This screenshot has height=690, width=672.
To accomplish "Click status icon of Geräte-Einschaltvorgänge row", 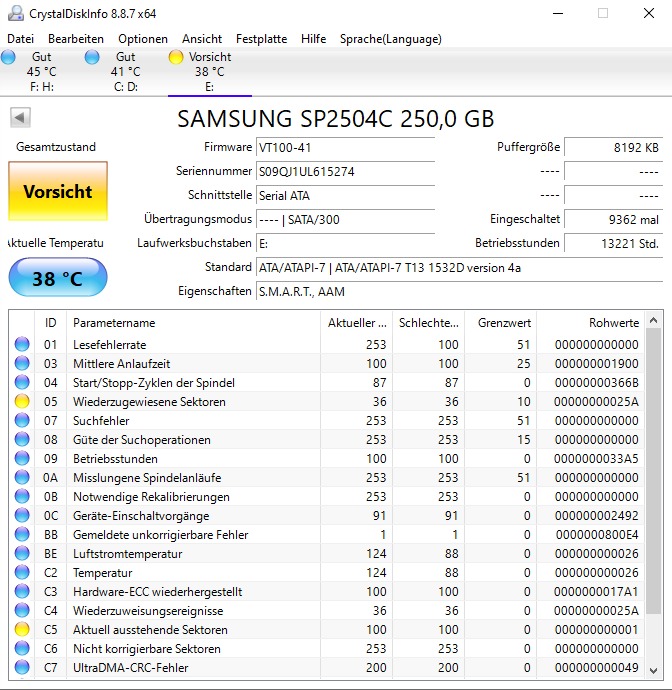I will 22,515.
